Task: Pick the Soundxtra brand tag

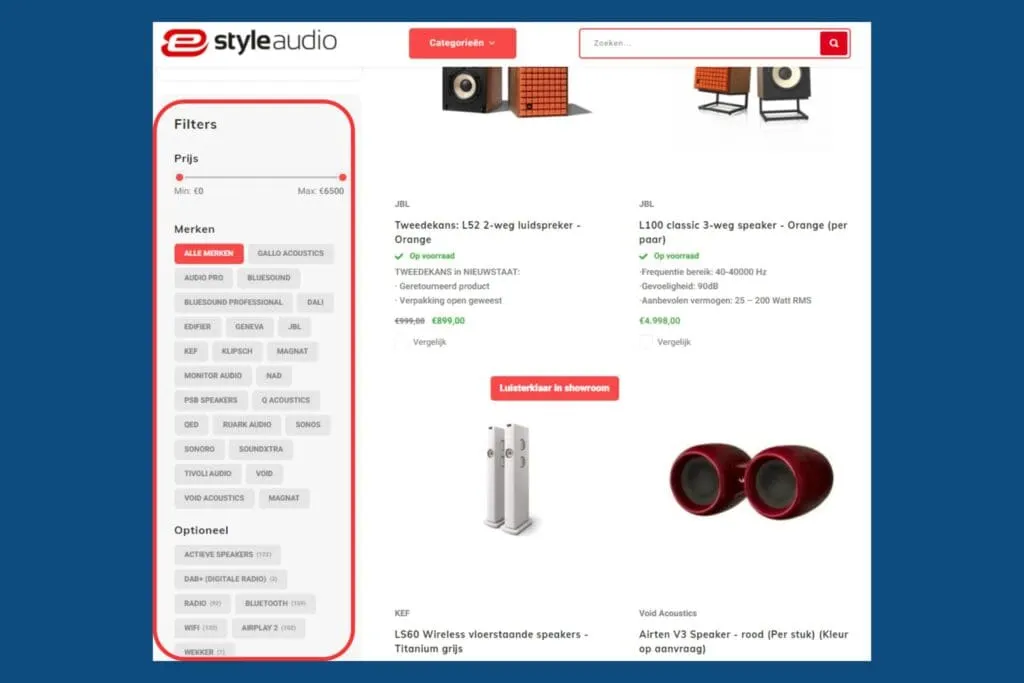Action: tap(261, 449)
